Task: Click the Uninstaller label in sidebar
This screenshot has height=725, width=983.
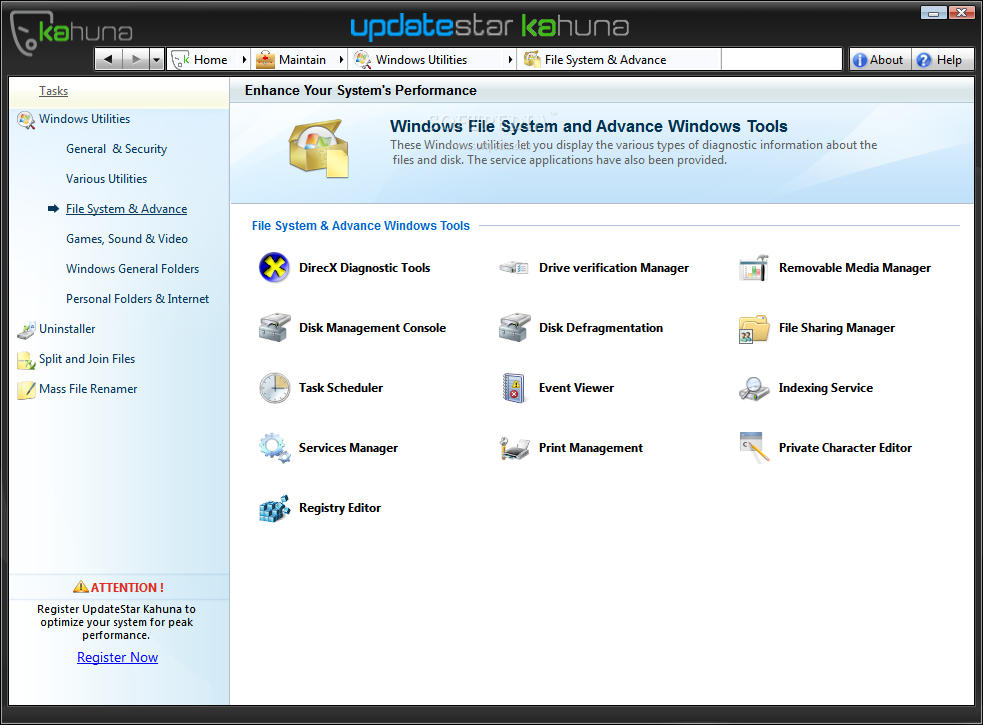Action: [x=67, y=329]
